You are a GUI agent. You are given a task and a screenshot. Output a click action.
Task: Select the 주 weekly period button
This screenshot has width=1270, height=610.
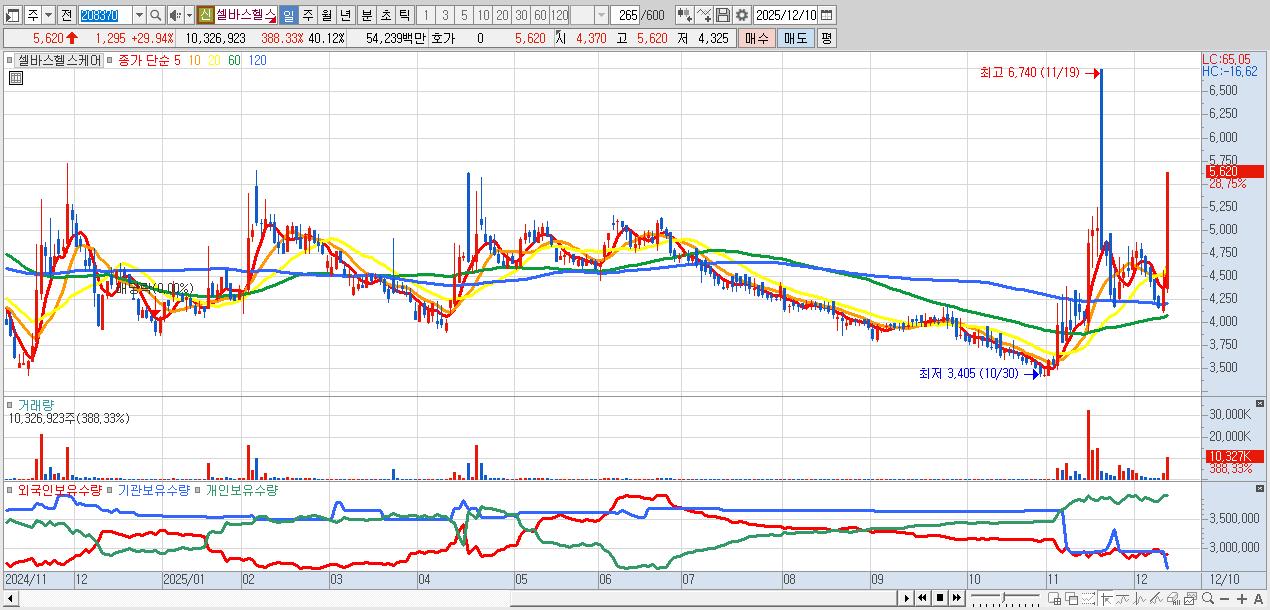pos(306,16)
